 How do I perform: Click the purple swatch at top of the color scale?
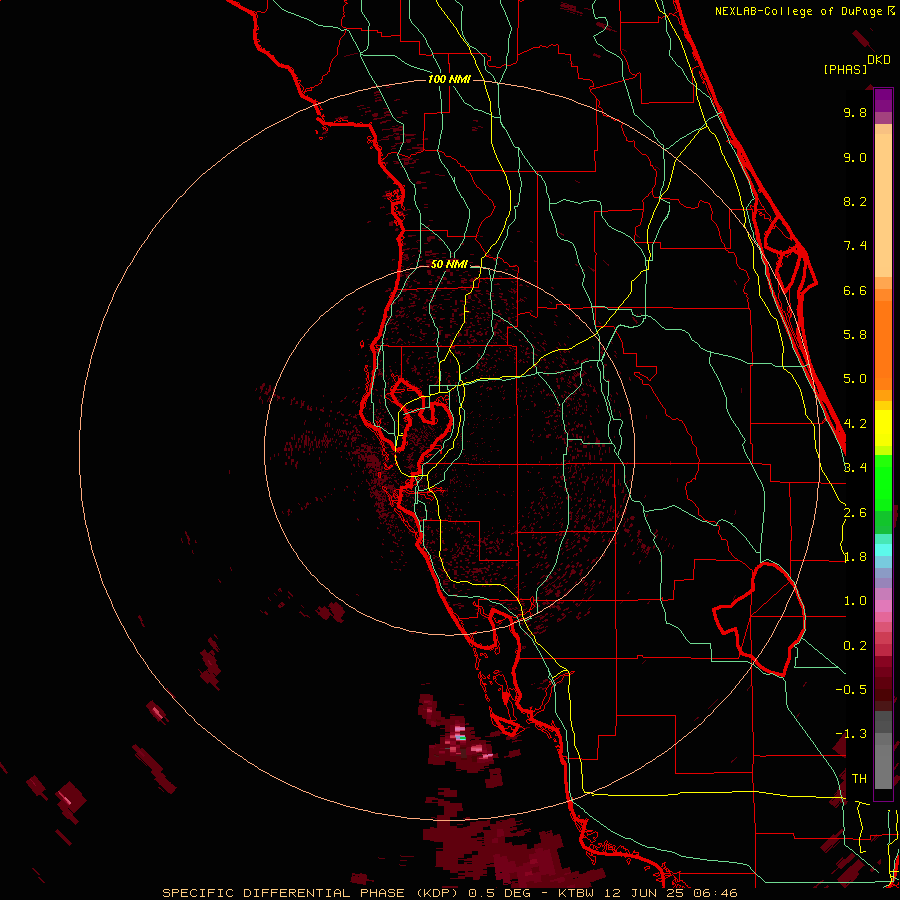pyautogui.click(x=883, y=100)
